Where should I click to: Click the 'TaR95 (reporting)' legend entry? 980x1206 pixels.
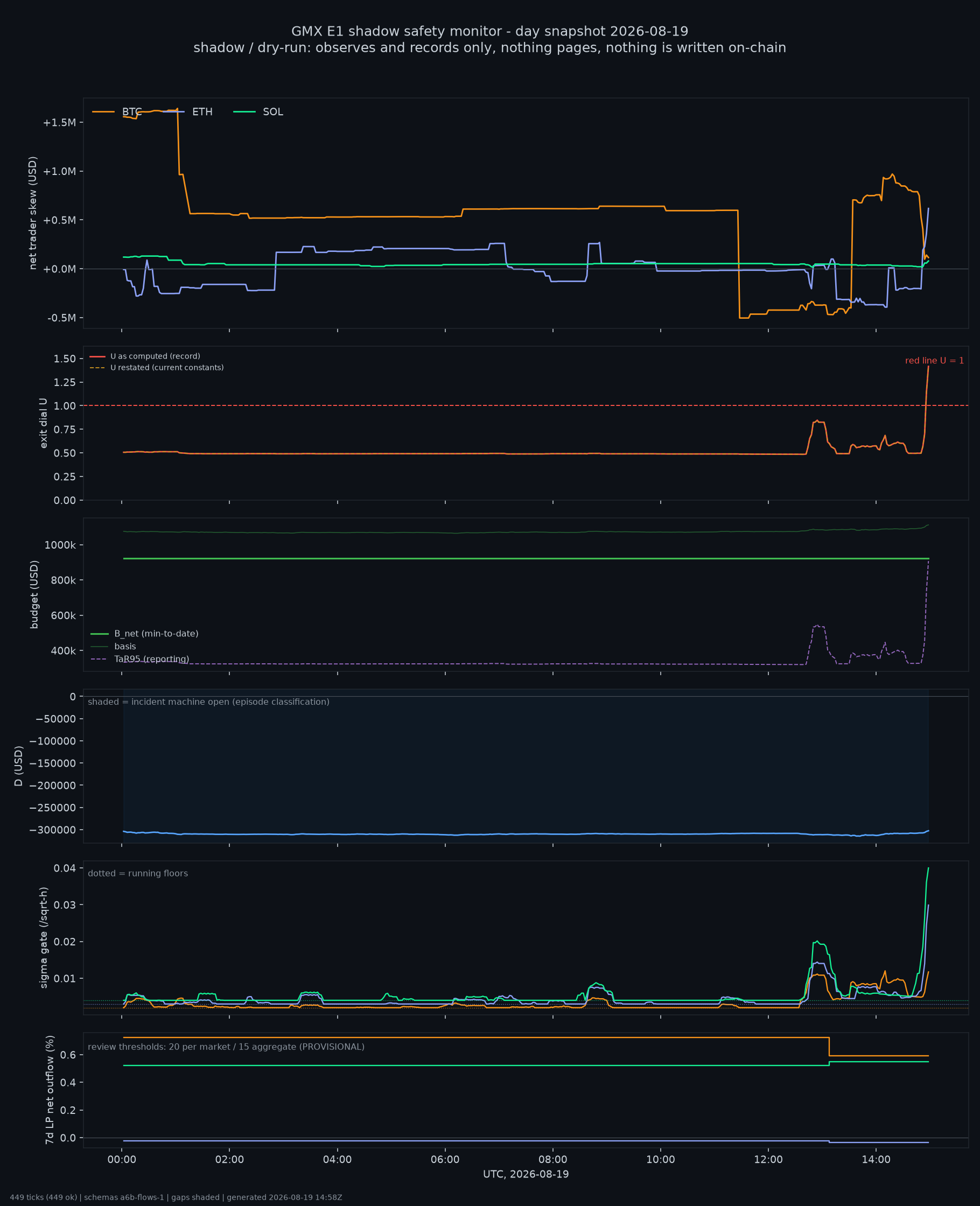[139, 659]
